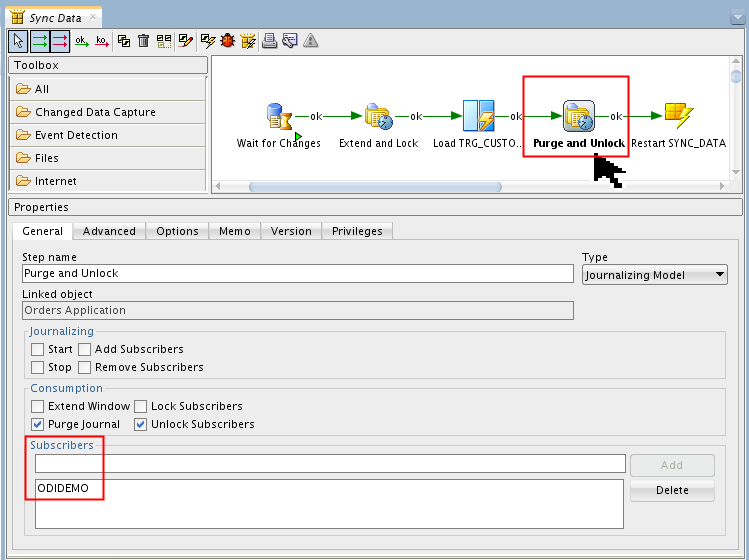Select the Restart SYNC_DATA step icon
The height and width of the screenshot is (560, 749).
(679, 115)
